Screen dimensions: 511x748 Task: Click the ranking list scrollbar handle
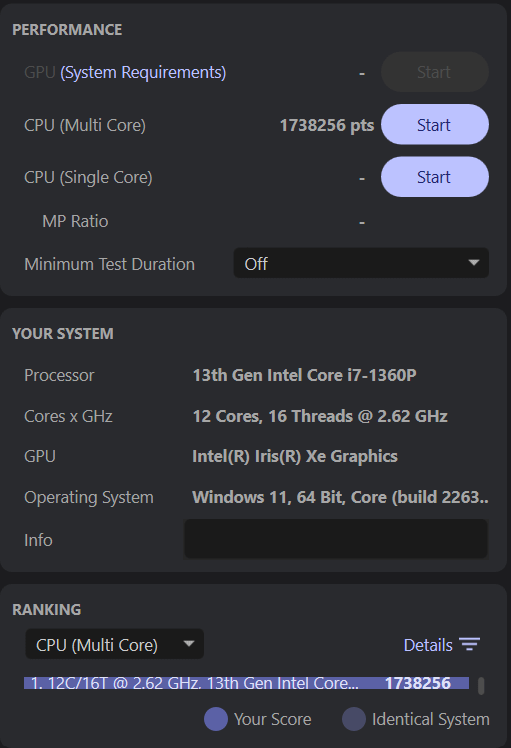click(x=481, y=686)
